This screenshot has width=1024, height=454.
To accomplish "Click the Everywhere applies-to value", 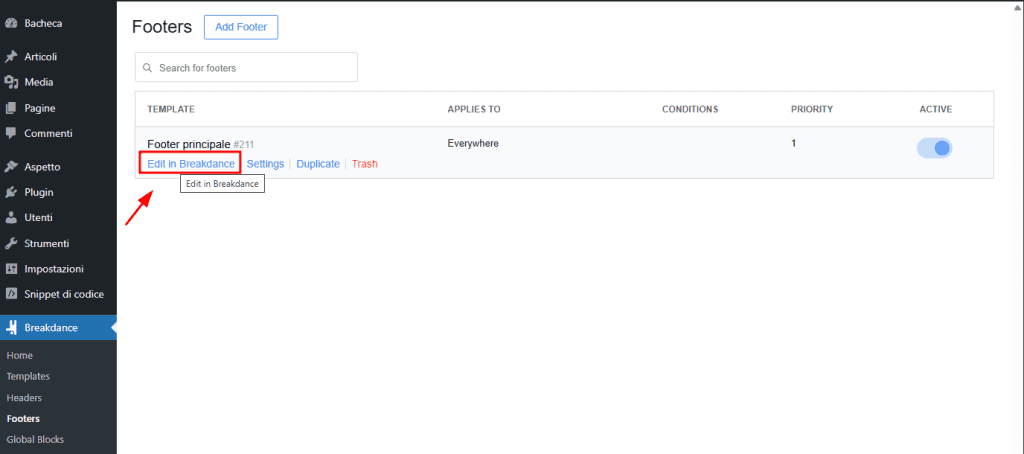I will [x=473, y=143].
